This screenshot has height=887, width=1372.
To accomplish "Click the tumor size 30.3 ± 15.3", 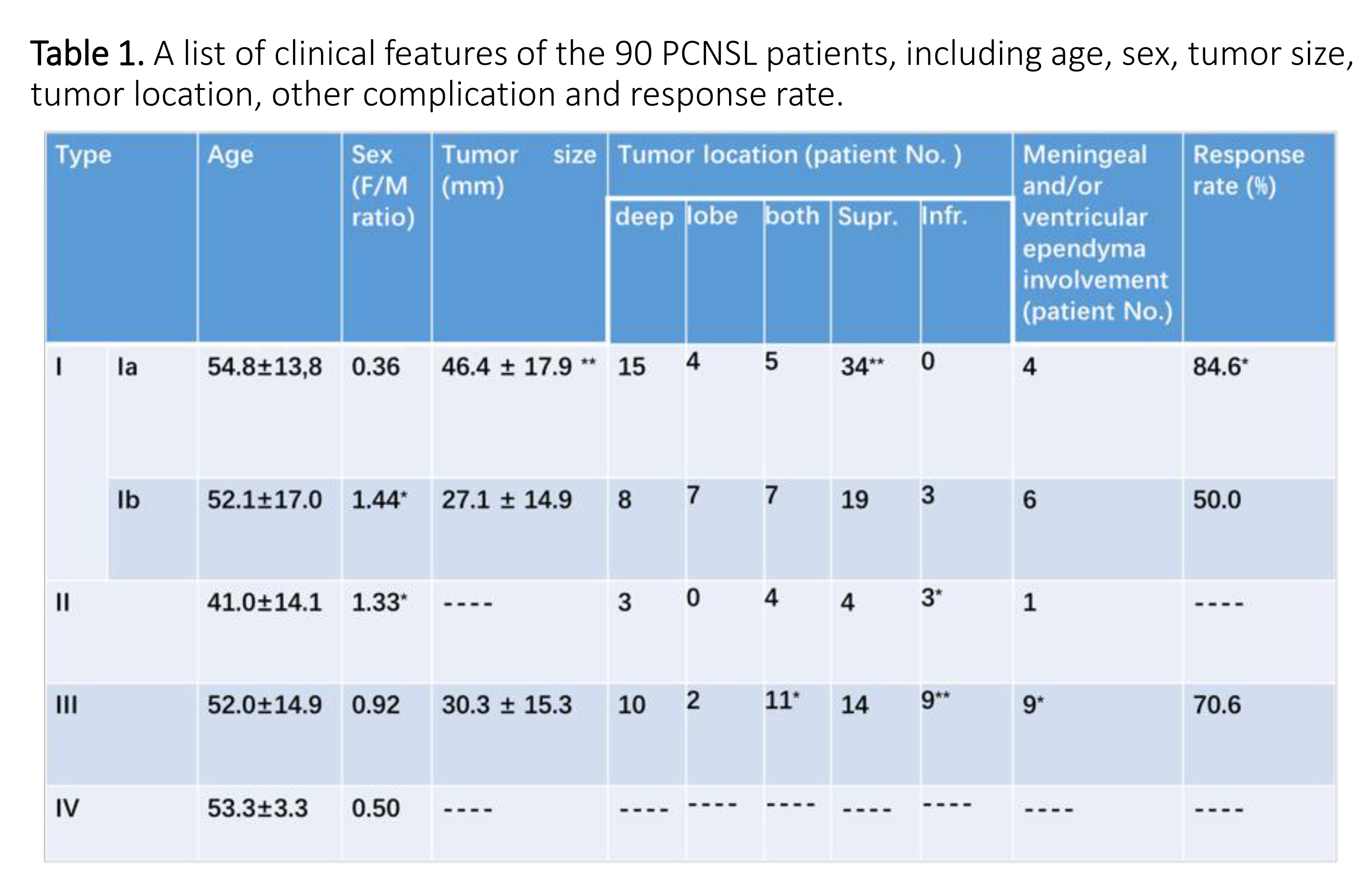I will 507,705.
